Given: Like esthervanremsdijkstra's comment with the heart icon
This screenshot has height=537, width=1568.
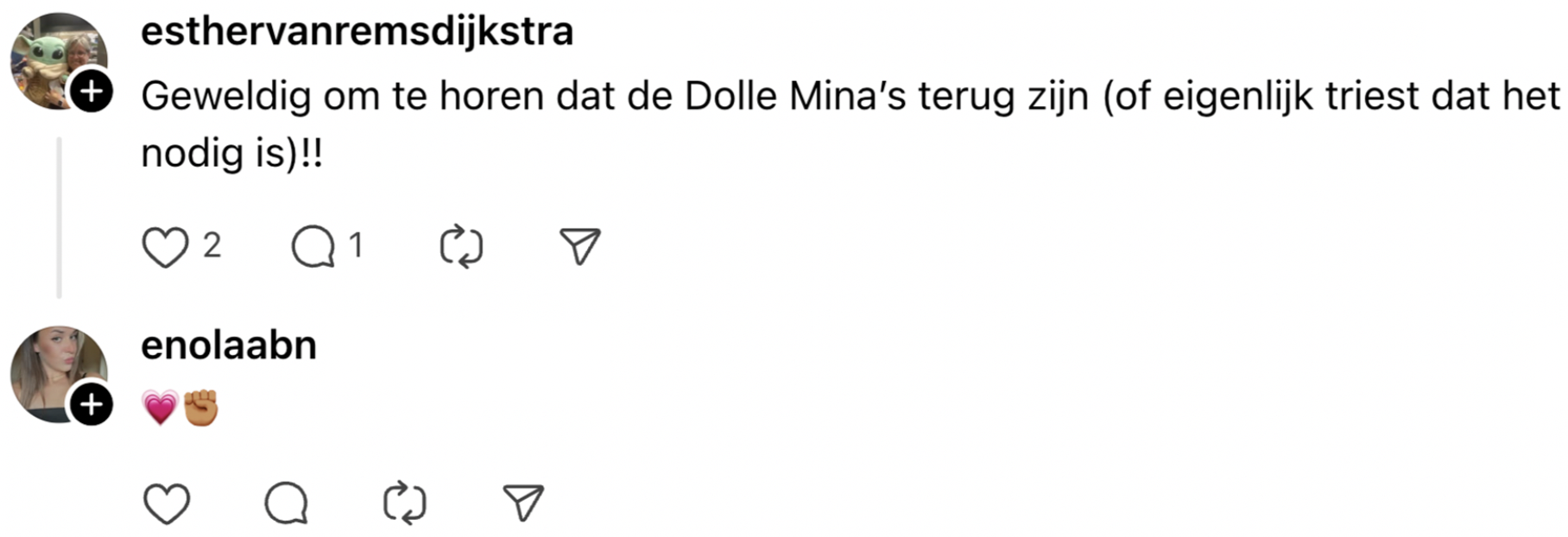Looking at the screenshot, I should tap(167, 246).
